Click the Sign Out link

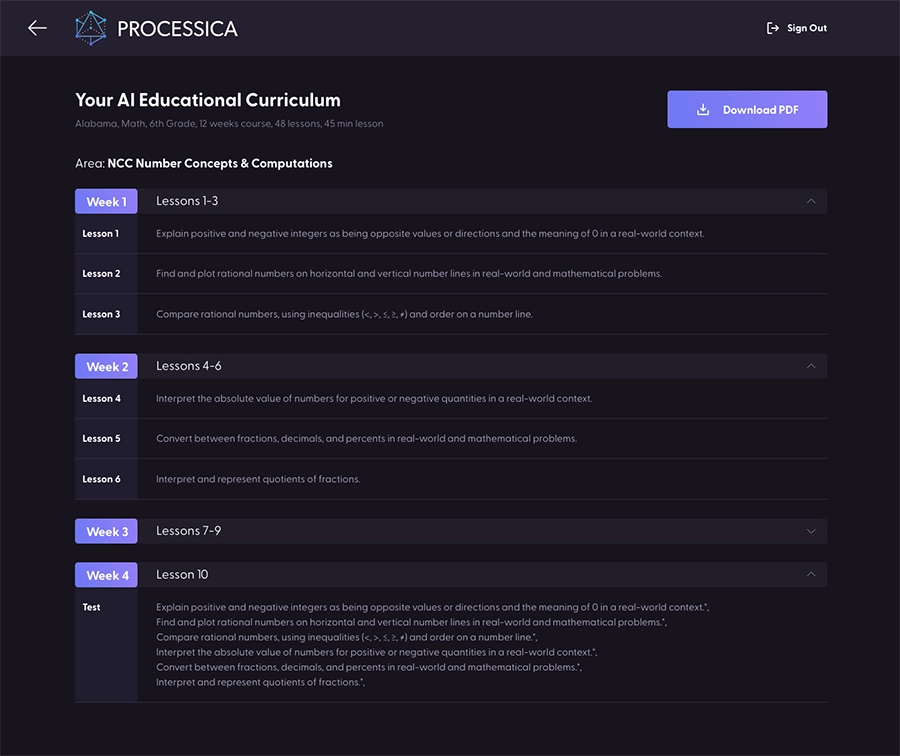[806, 28]
